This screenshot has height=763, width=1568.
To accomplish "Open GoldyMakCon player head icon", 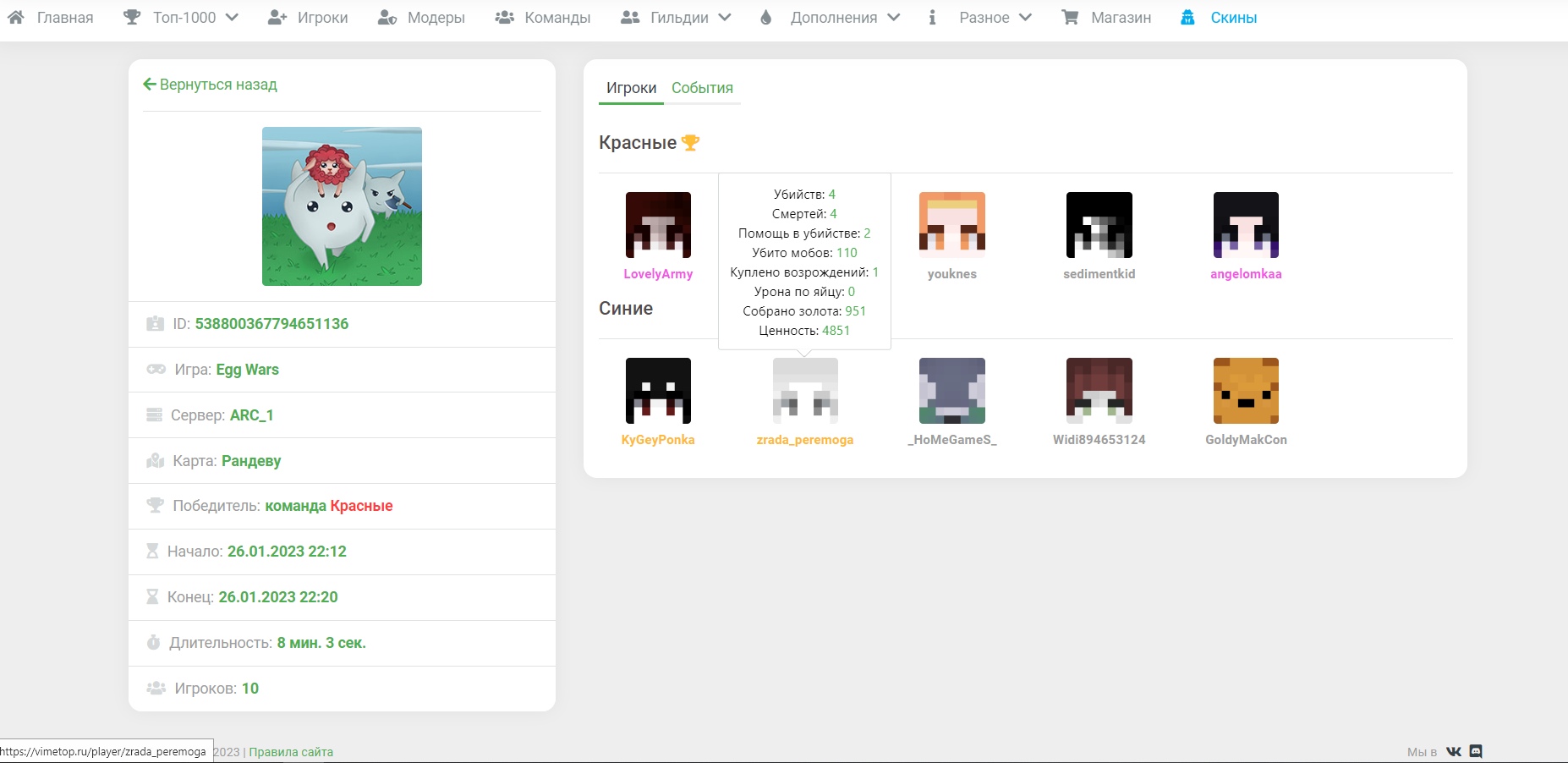I will pyautogui.click(x=1246, y=391).
